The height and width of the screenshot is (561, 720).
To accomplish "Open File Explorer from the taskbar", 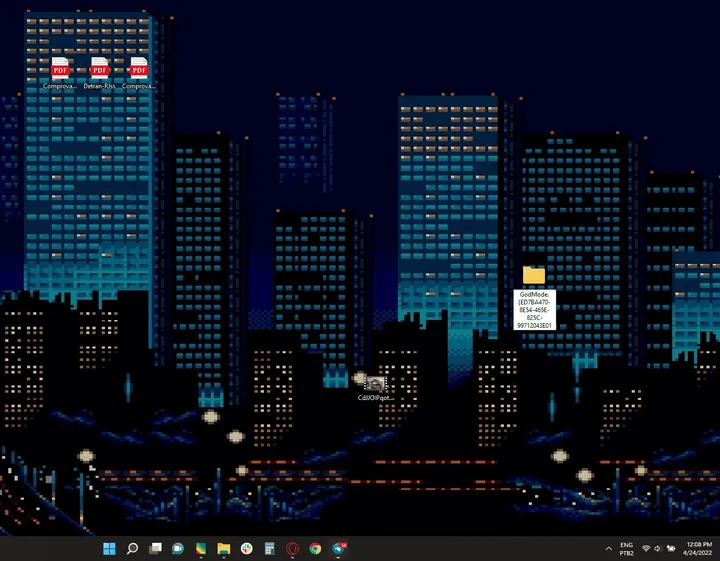I will [x=224, y=549].
